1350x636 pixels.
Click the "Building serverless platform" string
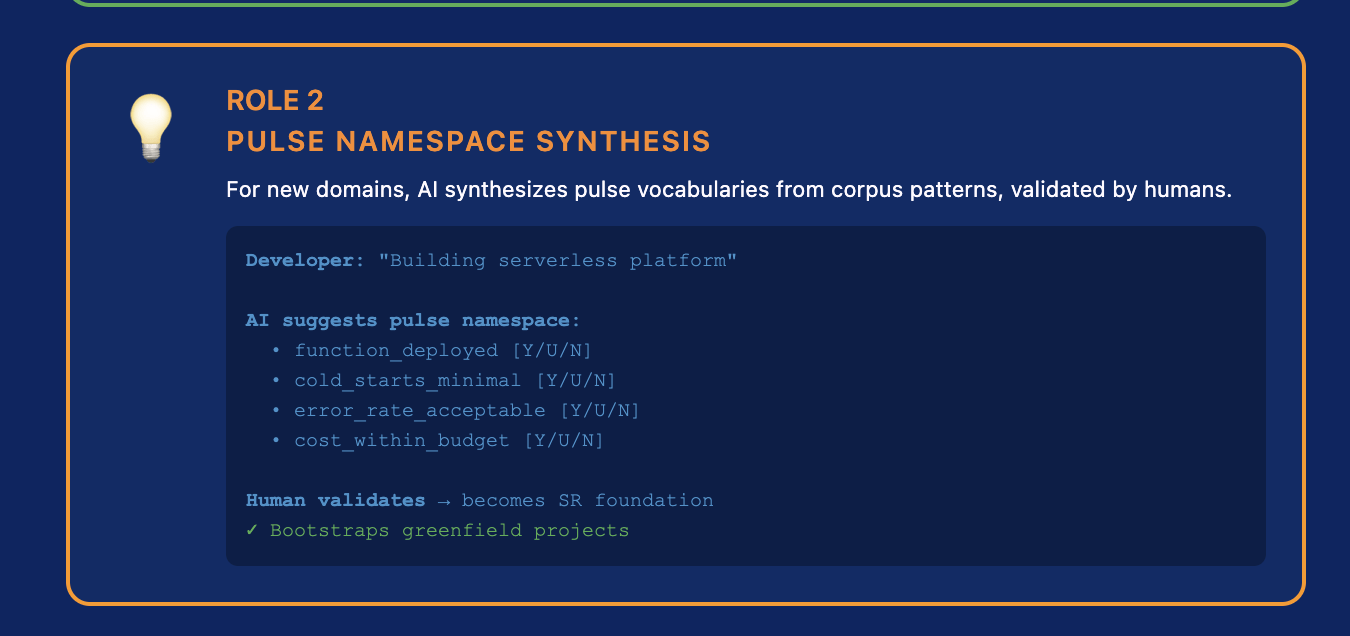click(558, 261)
